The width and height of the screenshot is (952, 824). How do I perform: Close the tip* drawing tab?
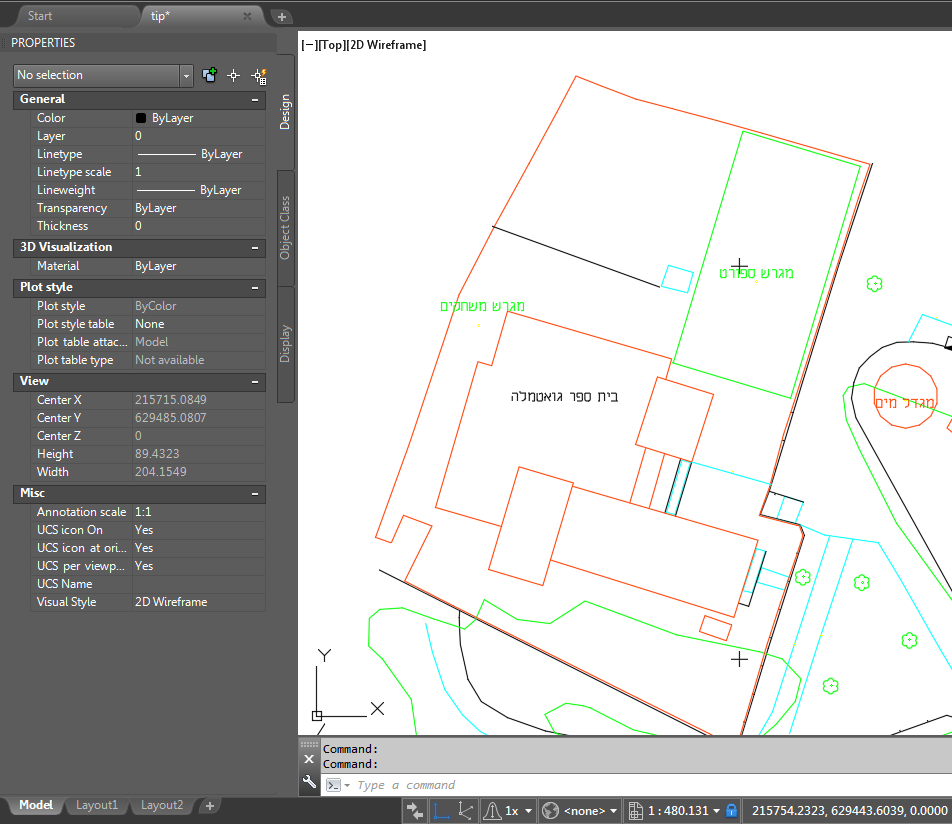click(247, 16)
